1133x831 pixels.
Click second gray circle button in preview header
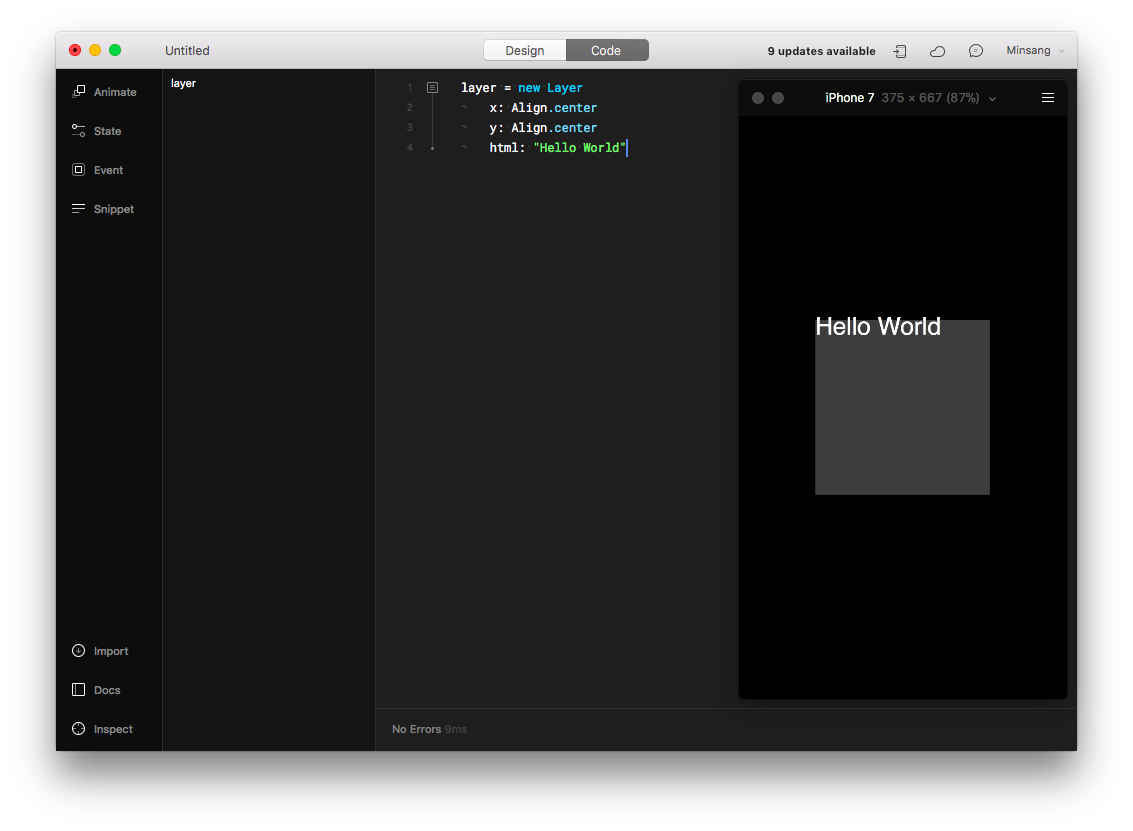[x=778, y=98]
